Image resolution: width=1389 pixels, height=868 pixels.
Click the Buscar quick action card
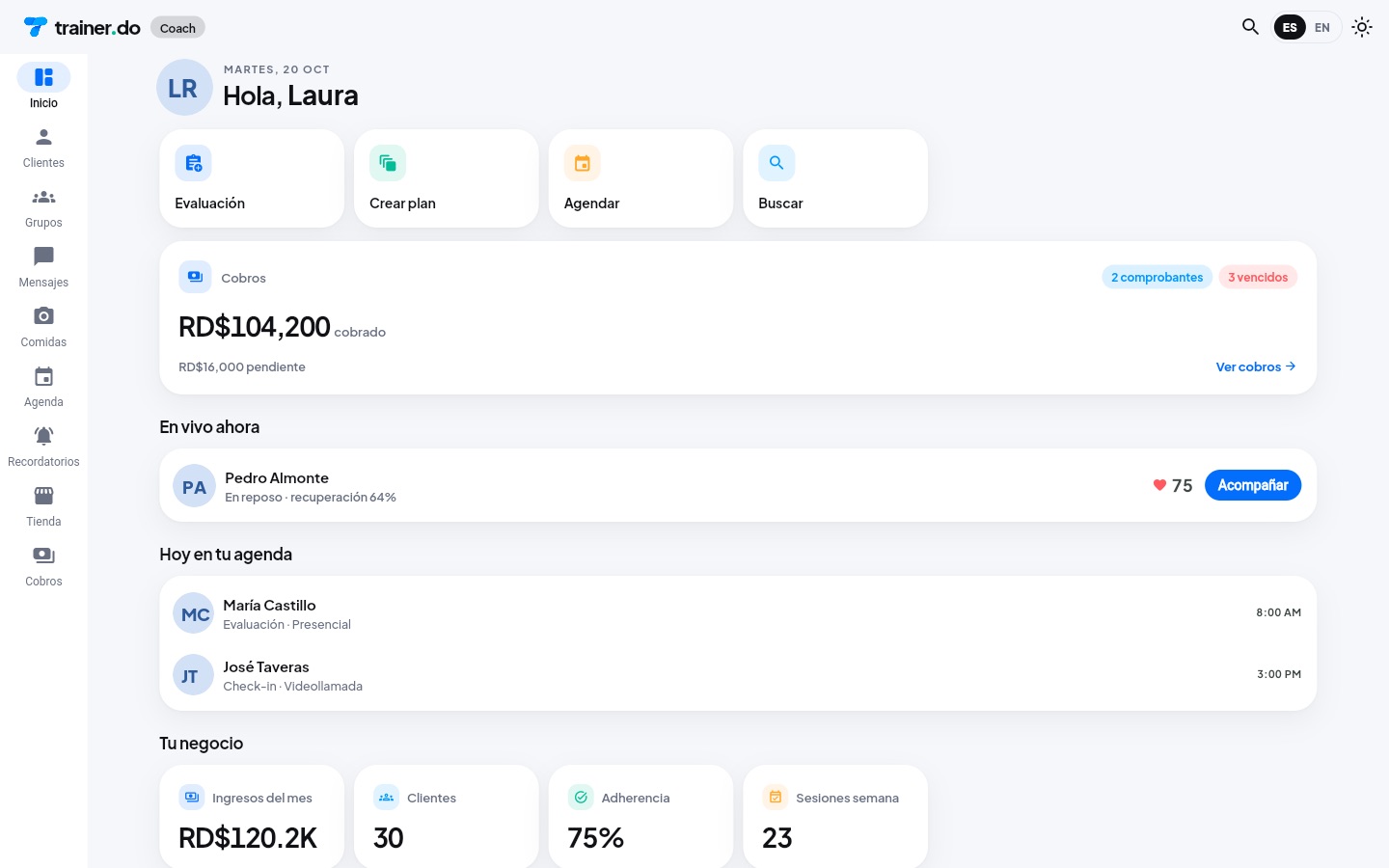pos(835,178)
